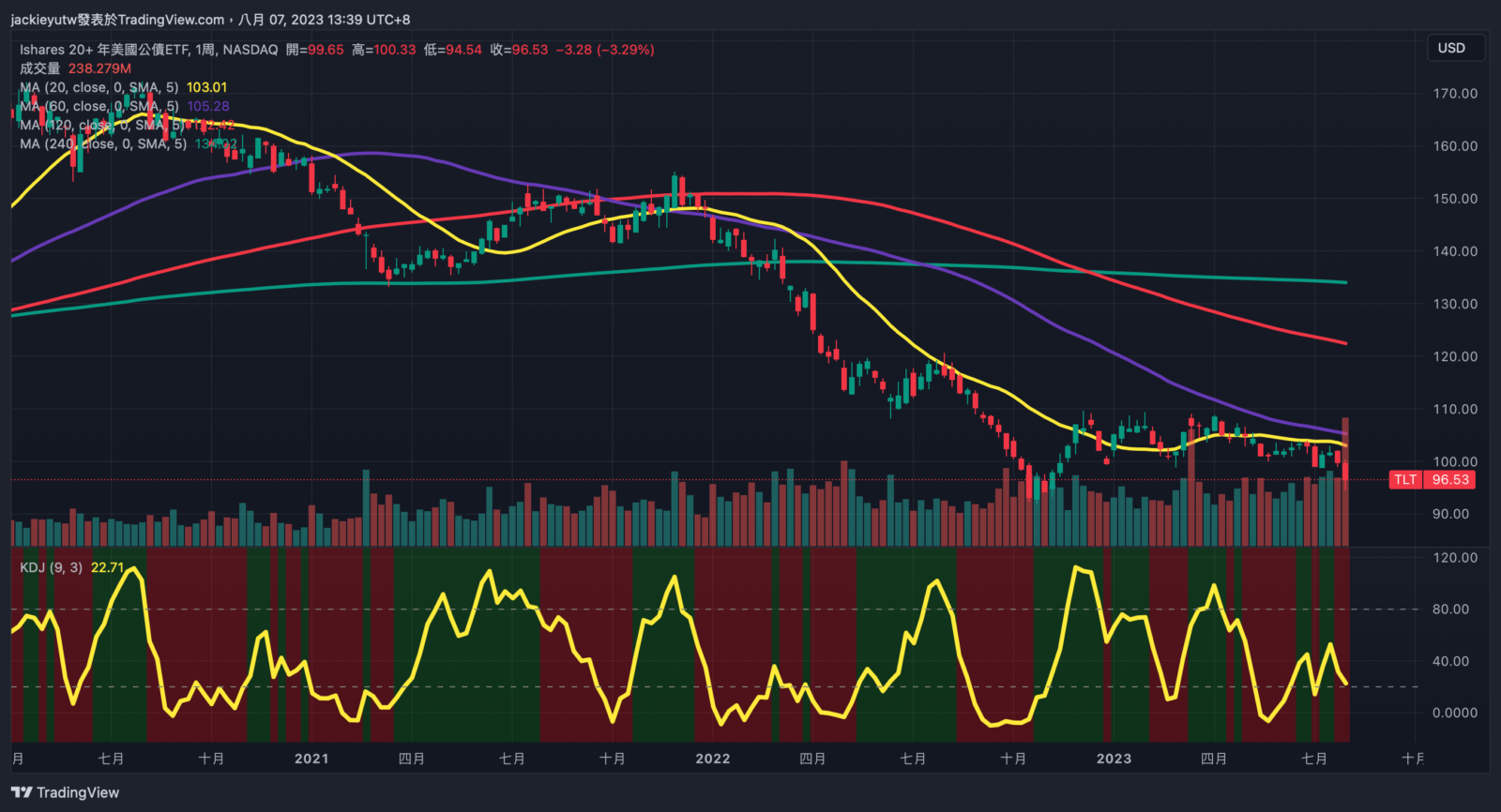
Task: Click the 成交量 volume legend label
Action: (x=39, y=68)
